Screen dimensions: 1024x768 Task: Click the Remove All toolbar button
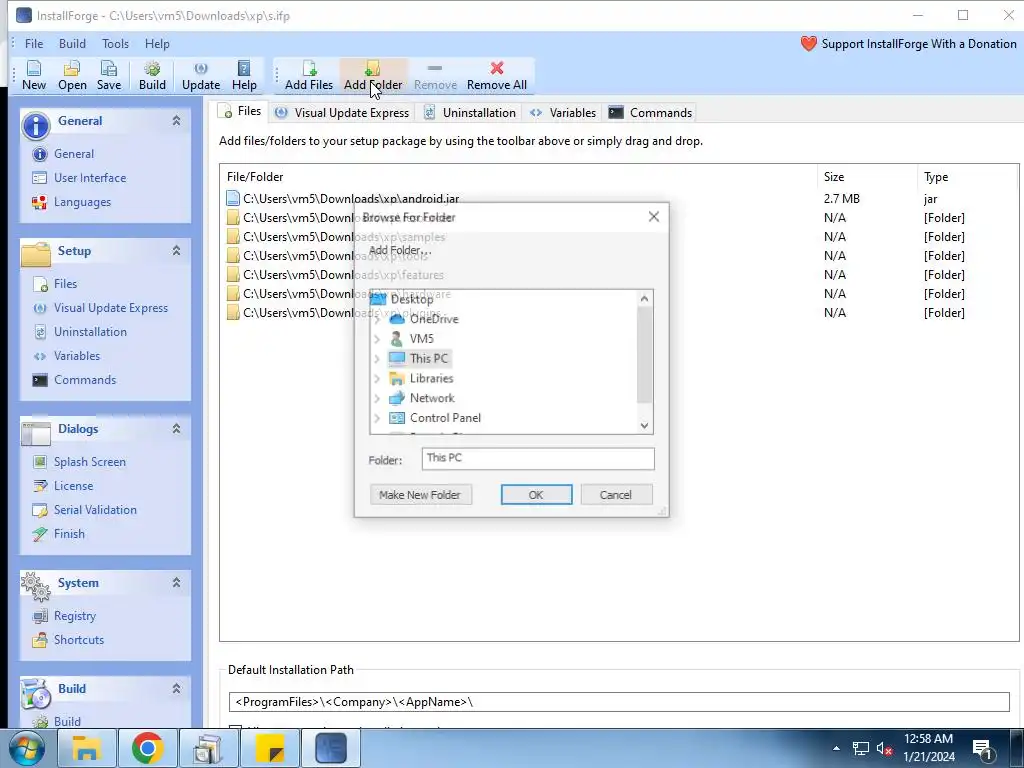tap(496, 75)
